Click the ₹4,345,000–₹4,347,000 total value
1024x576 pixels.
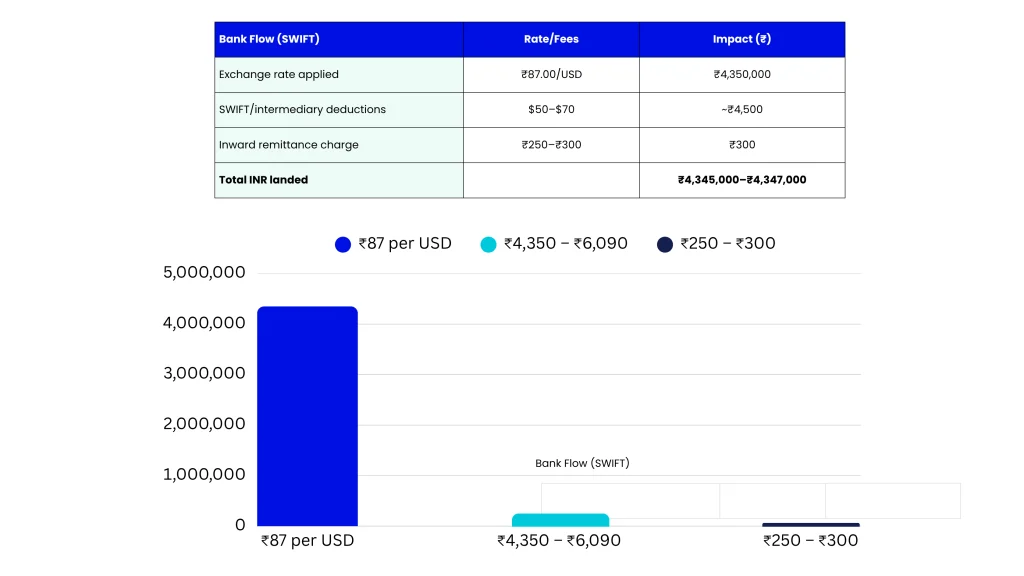741,180
